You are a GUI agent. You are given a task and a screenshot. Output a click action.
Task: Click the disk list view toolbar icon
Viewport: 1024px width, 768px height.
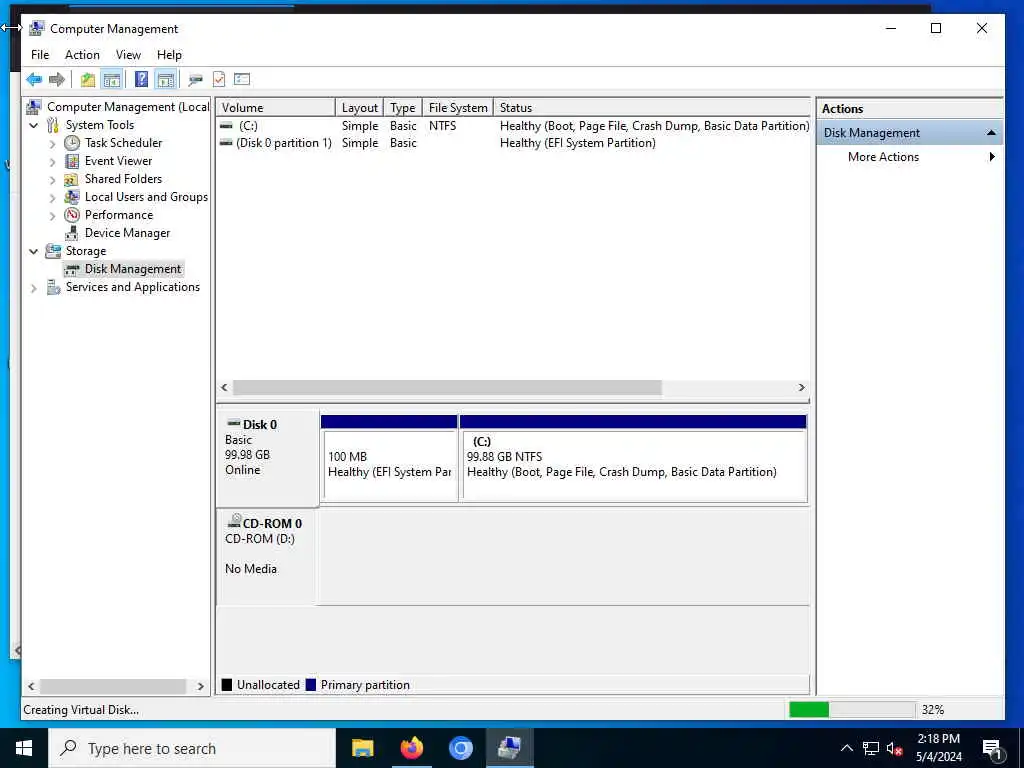click(x=242, y=80)
